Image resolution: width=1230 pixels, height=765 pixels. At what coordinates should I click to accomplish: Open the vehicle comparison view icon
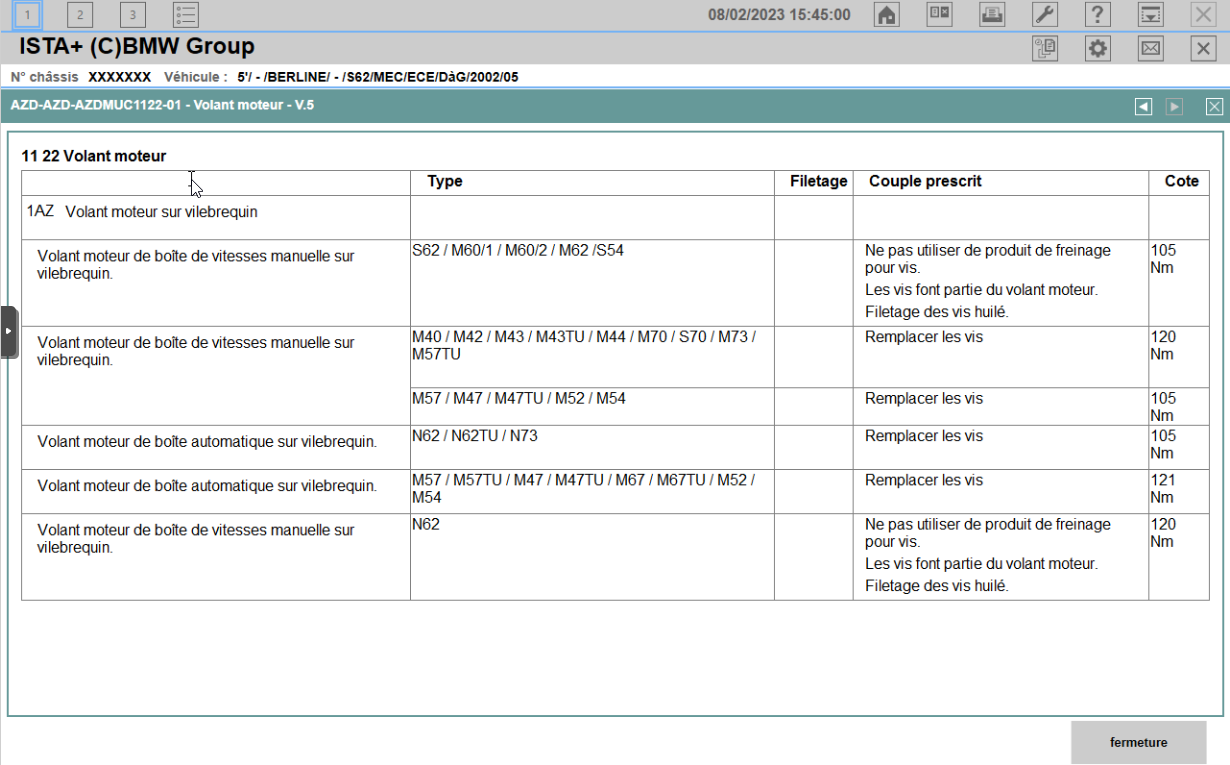pyautogui.click(x=939, y=14)
